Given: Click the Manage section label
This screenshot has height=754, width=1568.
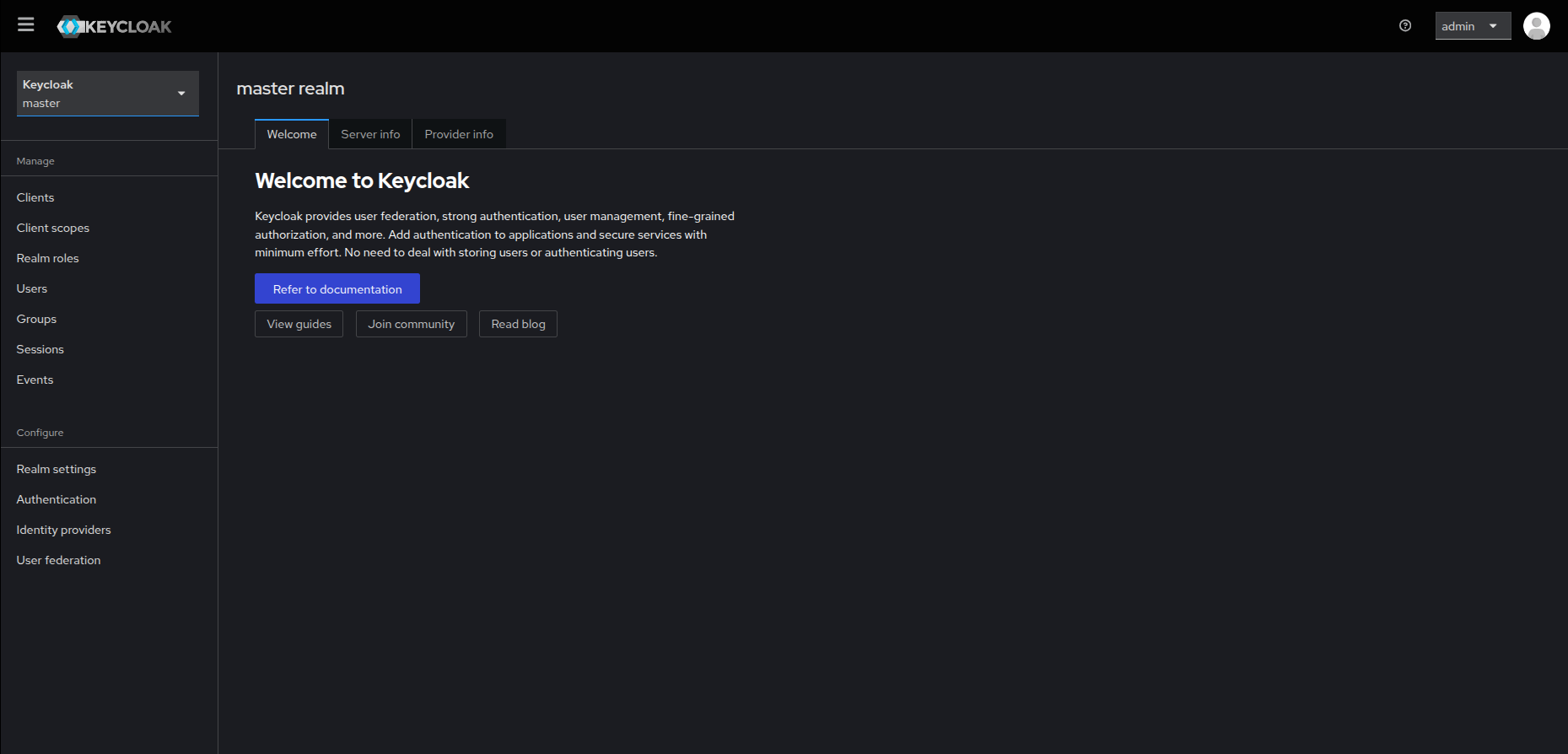Looking at the screenshot, I should 35,161.
